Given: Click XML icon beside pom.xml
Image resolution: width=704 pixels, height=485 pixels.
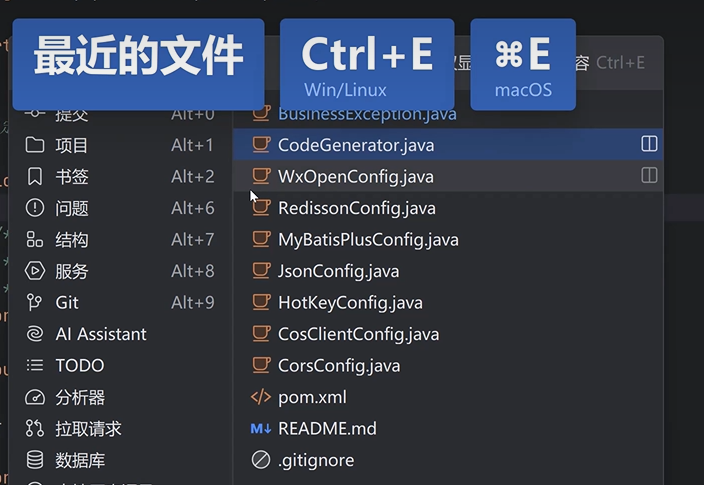Looking at the screenshot, I should 261,397.
